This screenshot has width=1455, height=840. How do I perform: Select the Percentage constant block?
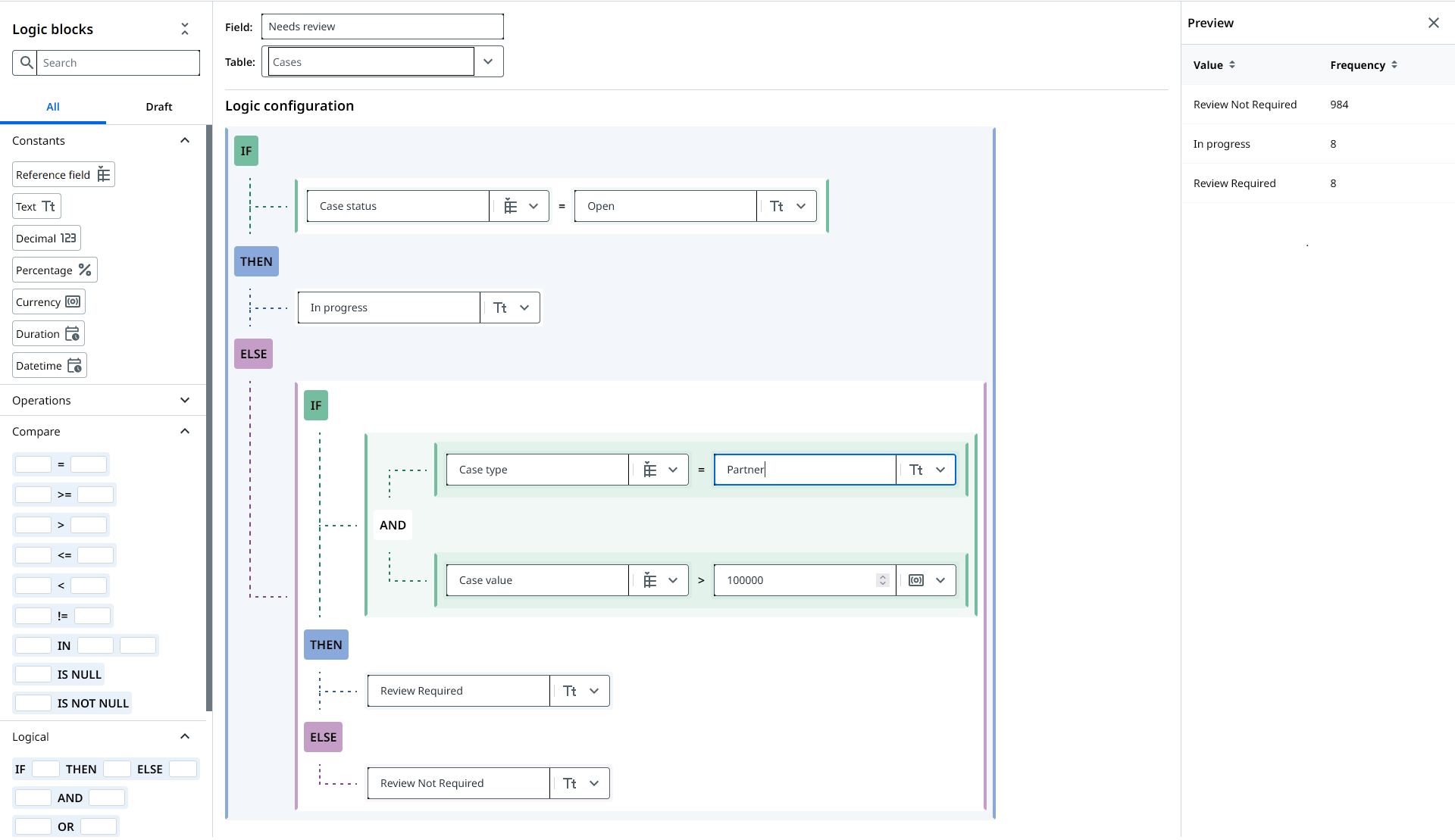[x=54, y=269]
